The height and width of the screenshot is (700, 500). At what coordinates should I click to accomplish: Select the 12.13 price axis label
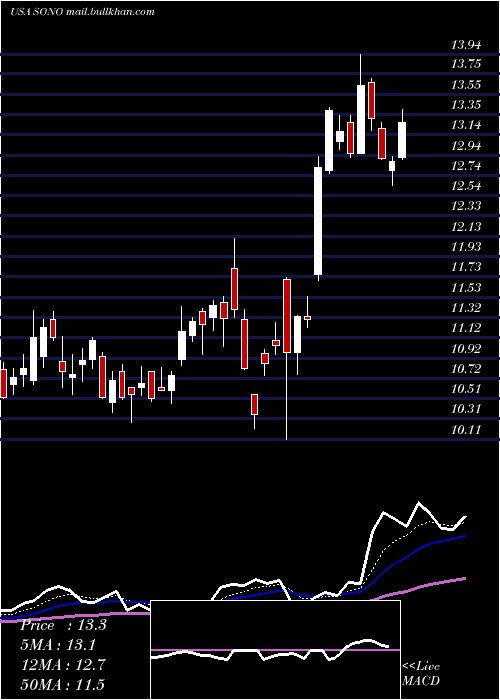(x=466, y=226)
